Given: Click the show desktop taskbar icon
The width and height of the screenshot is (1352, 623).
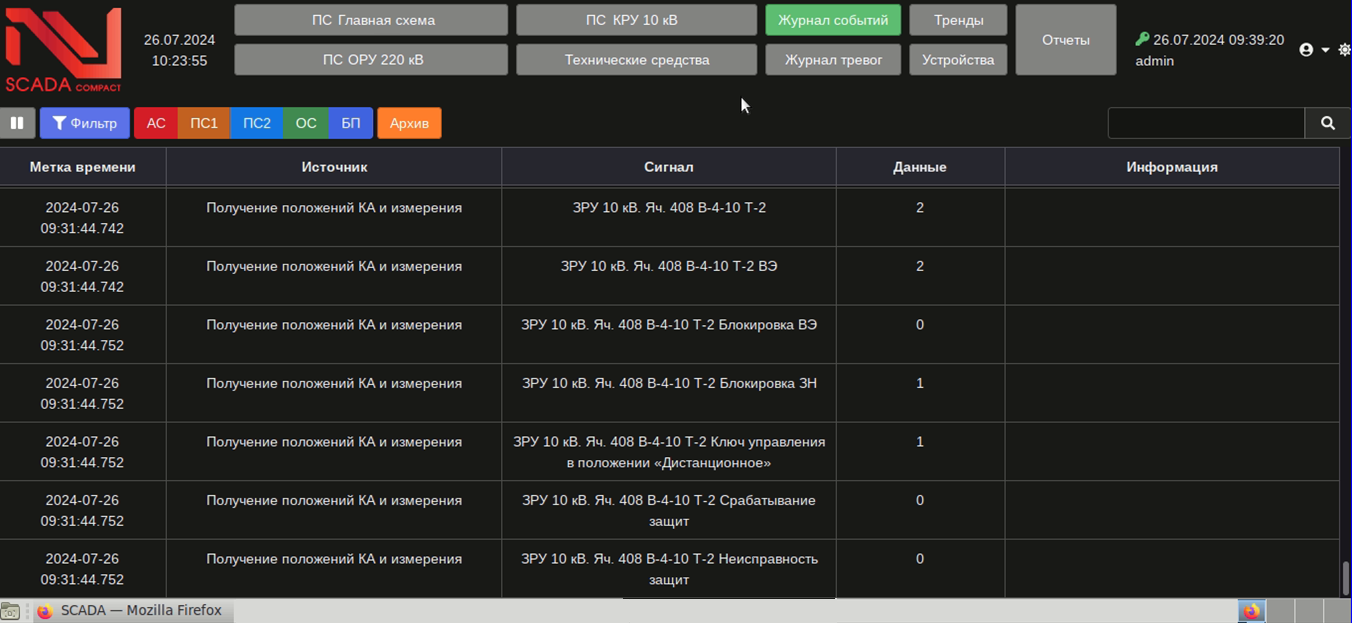Looking at the screenshot, I should pyautogui.click(x=11, y=611).
